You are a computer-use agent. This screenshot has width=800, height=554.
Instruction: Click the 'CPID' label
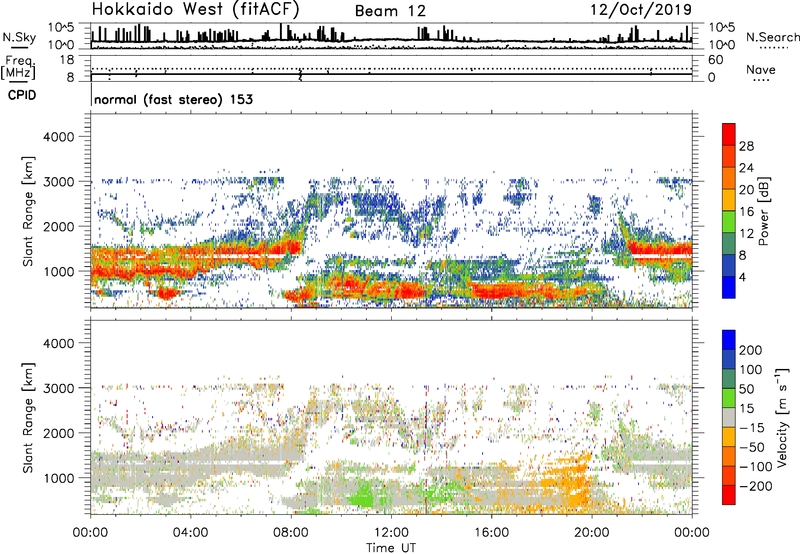pyautogui.click(x=22, y=95)
